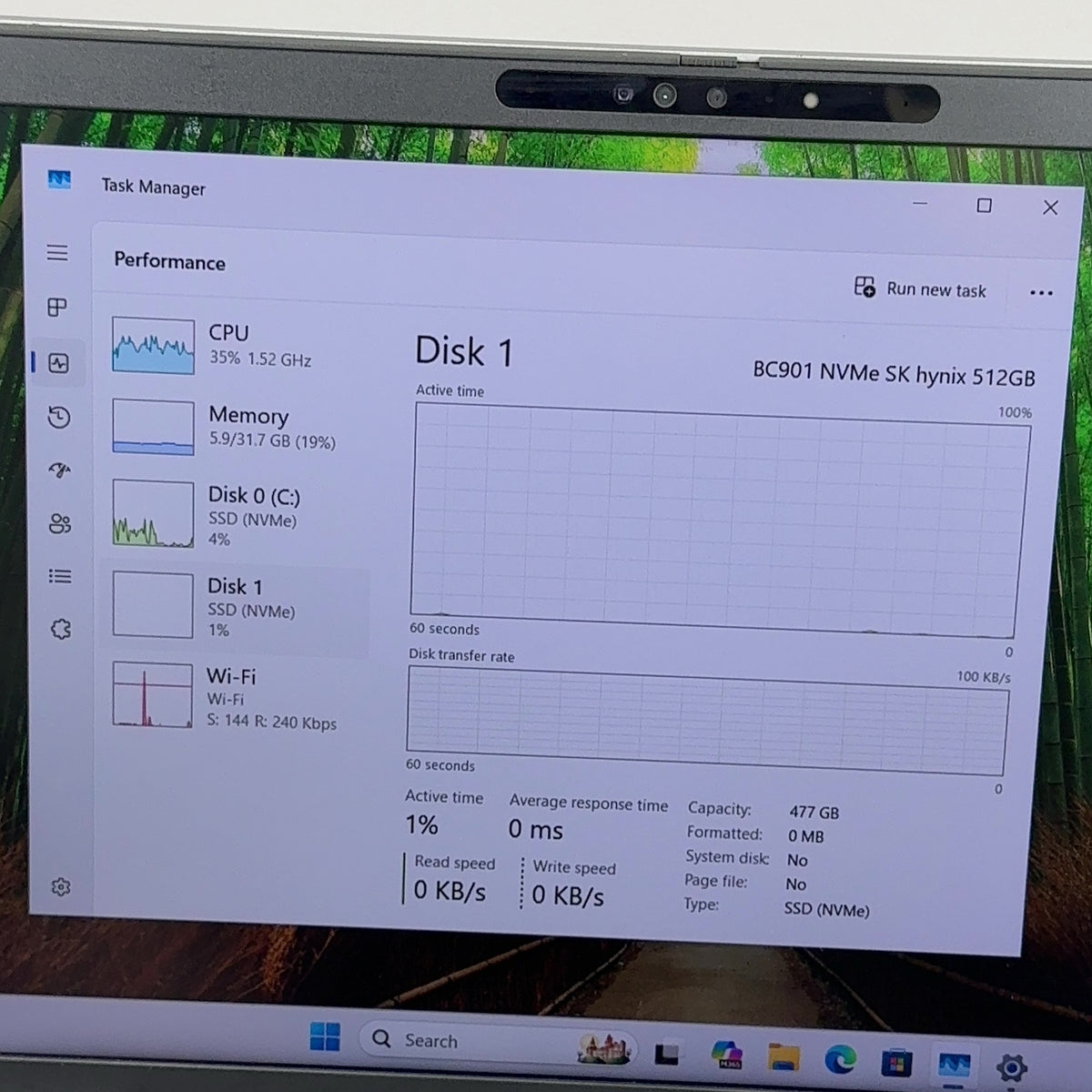Open the Users icon in sidebar

pyautogui.click(x=60, y=523)
